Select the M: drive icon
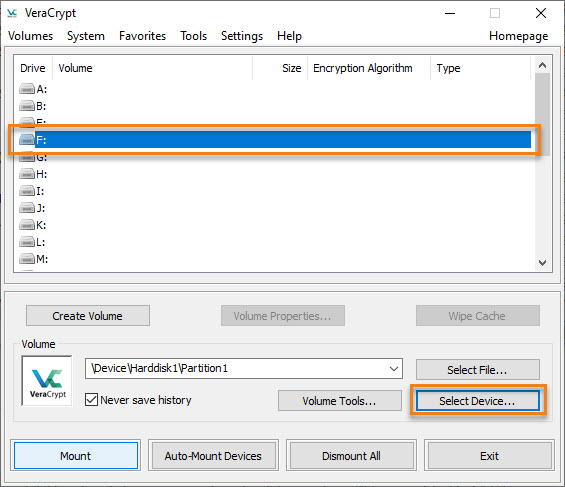This screenshot has width=565, height=487. coord(27,259)
